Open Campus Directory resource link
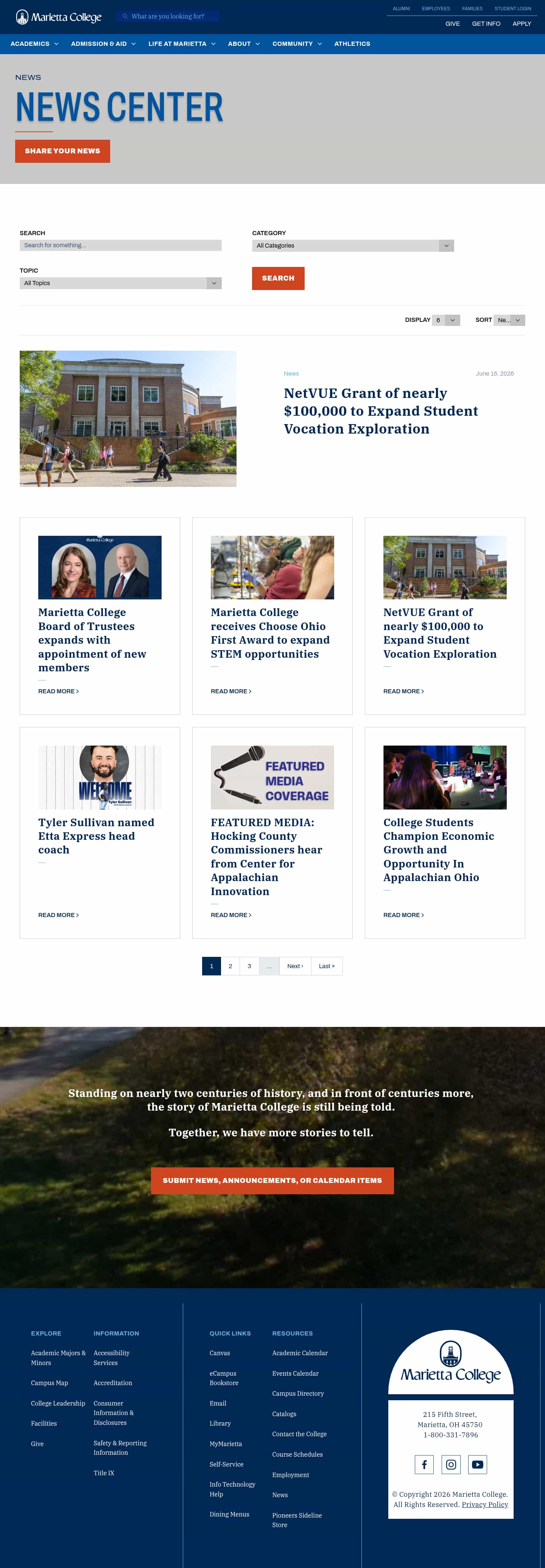Screen dimensions: 545x1568 (298, 1393)
